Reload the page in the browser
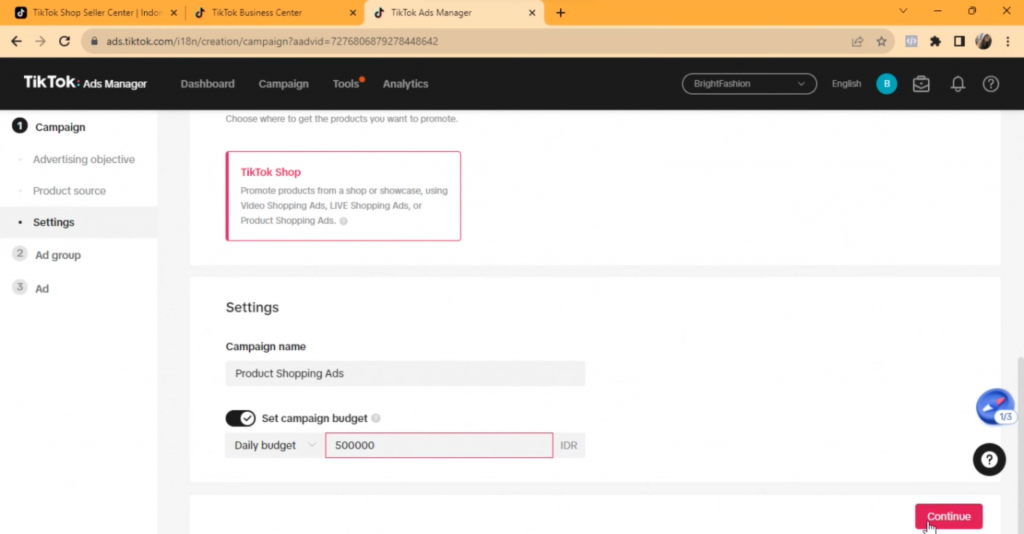This screenshot has height=534, width=1024. click(65, 42)
